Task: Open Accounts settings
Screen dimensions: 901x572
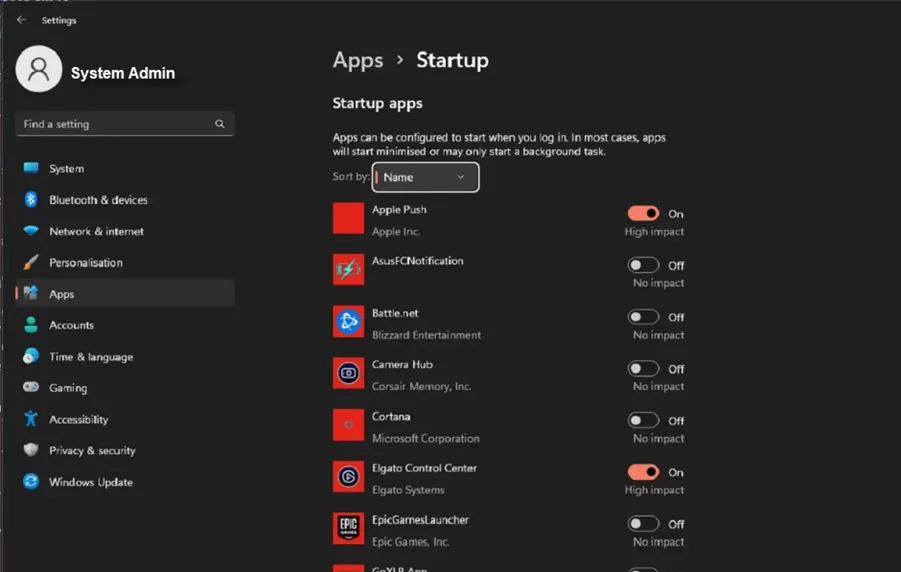Action: [x=125, y=325]
